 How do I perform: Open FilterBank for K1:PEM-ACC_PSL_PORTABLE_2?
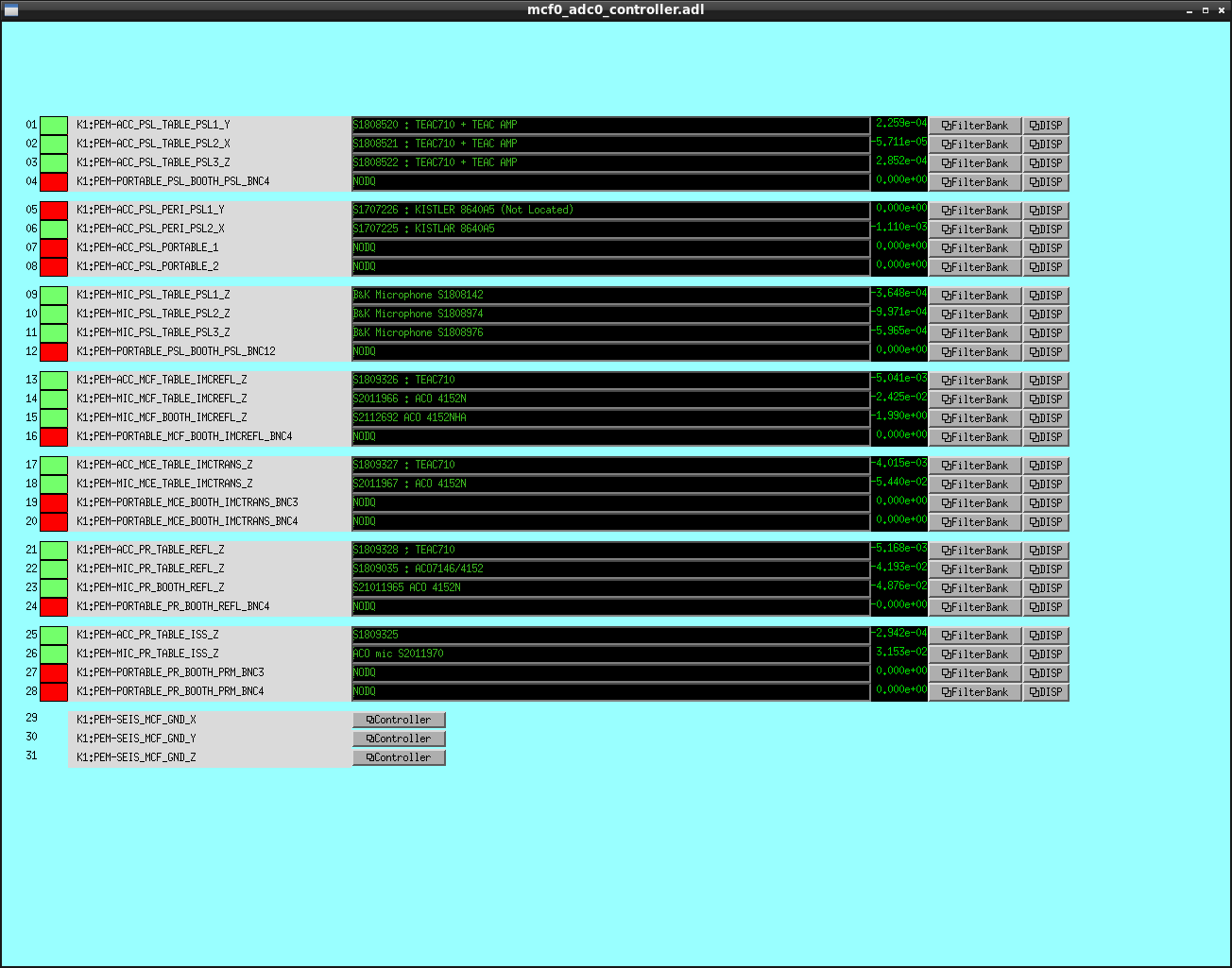tap(975, 267)
